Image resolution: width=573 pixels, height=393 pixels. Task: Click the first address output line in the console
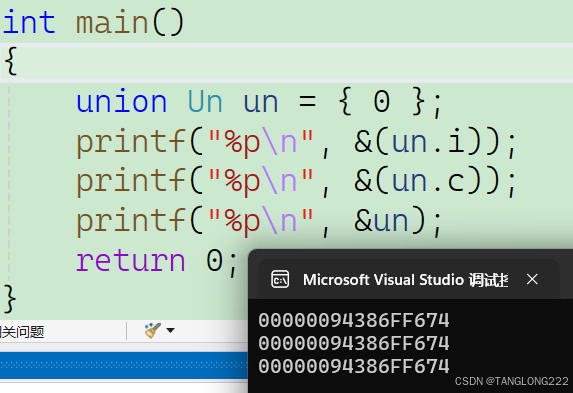click(x=354, y=320)
